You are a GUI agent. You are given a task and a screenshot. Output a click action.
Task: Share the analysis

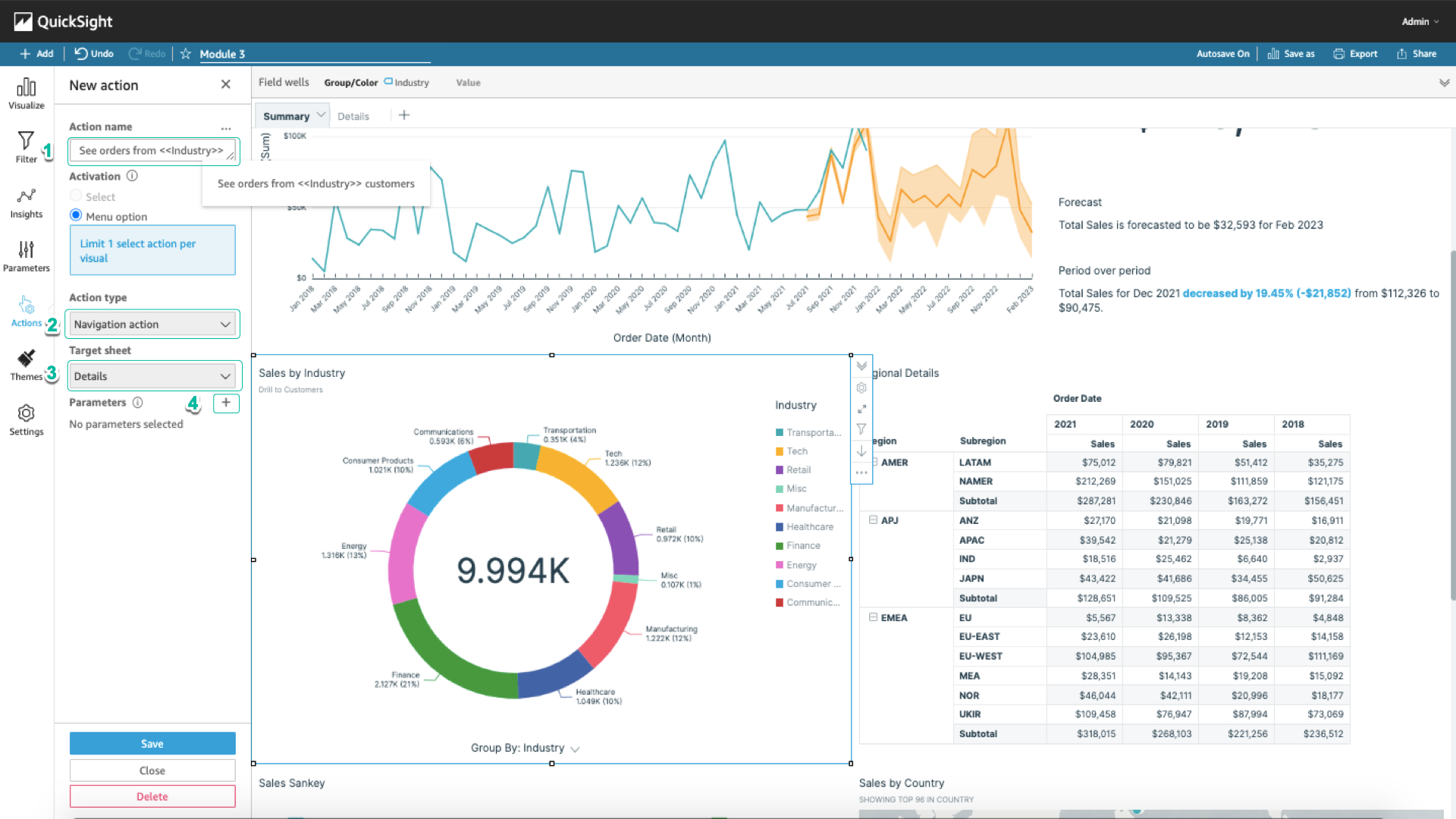[1417, 54]
